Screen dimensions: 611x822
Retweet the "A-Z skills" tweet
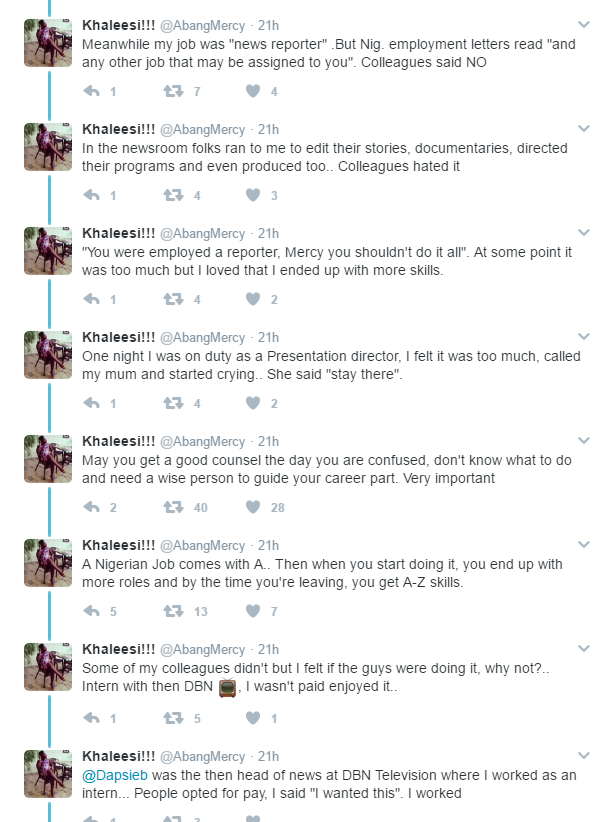[x=172, y=611]
